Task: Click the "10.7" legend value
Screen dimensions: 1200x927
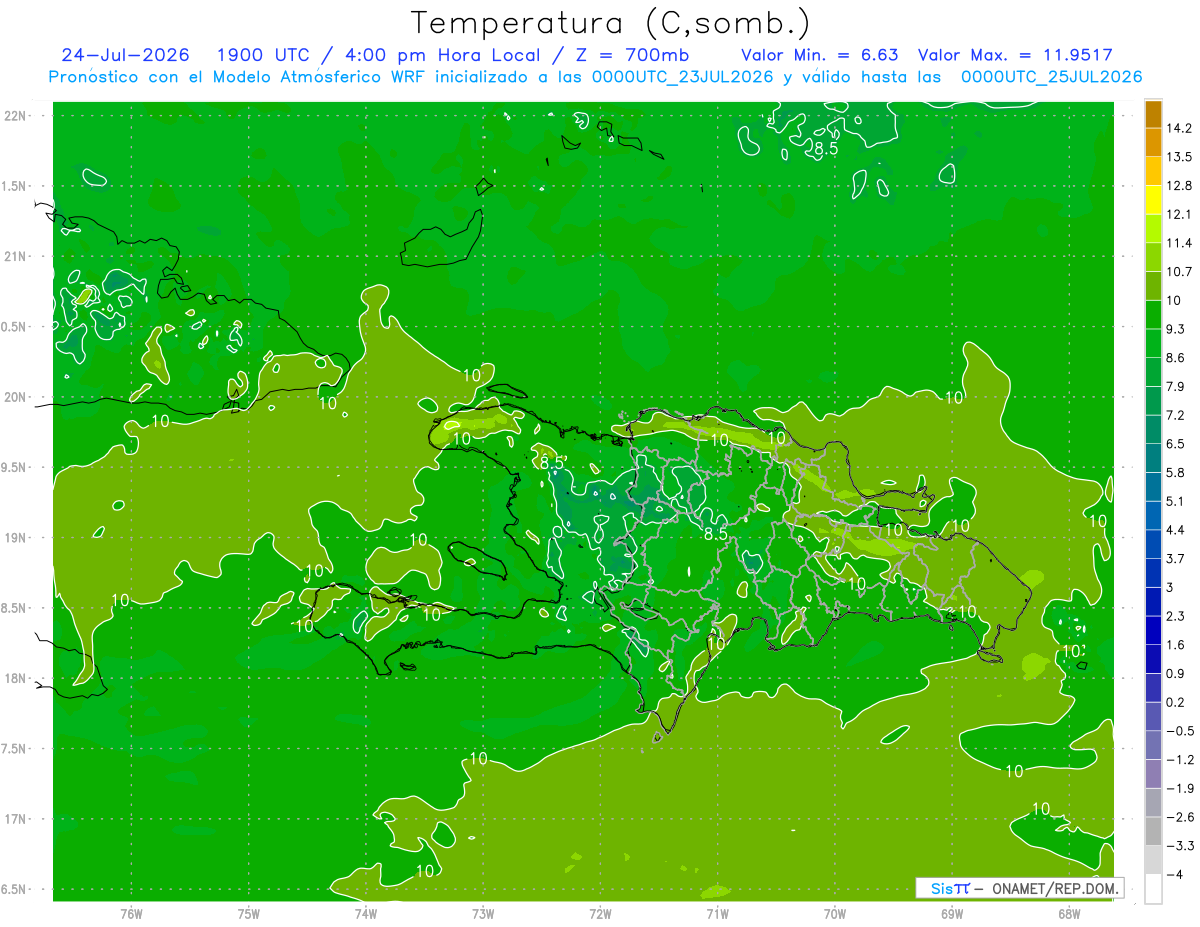Action: pyautogui.click(x=1180, y=272)
